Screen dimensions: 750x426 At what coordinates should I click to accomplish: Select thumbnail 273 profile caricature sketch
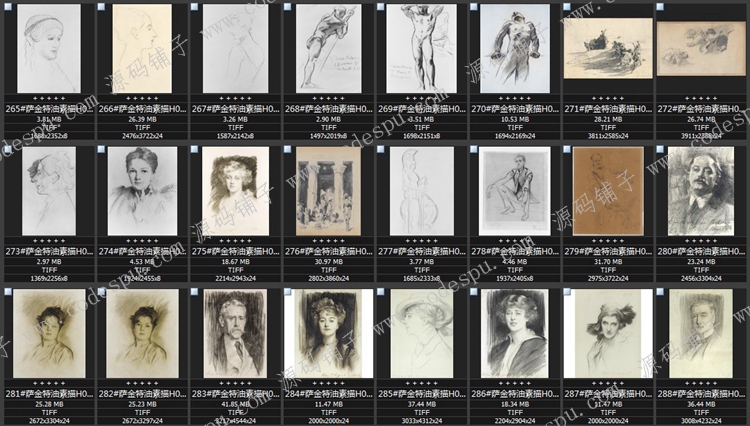pyautogui.click(x=49, y=191)
